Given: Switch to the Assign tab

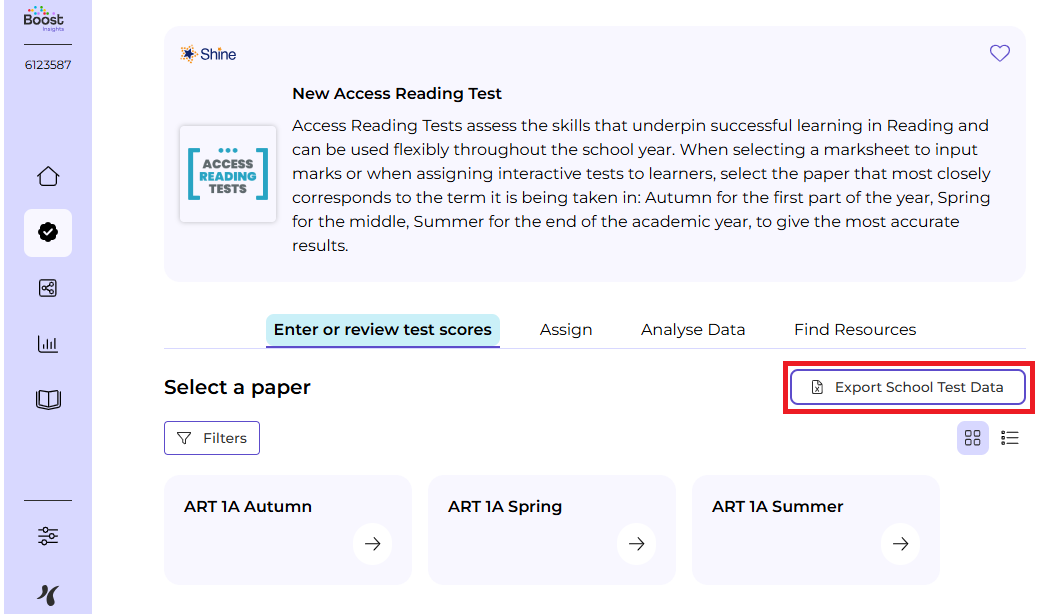Looking at the screenshot, I should click(566, 330).
